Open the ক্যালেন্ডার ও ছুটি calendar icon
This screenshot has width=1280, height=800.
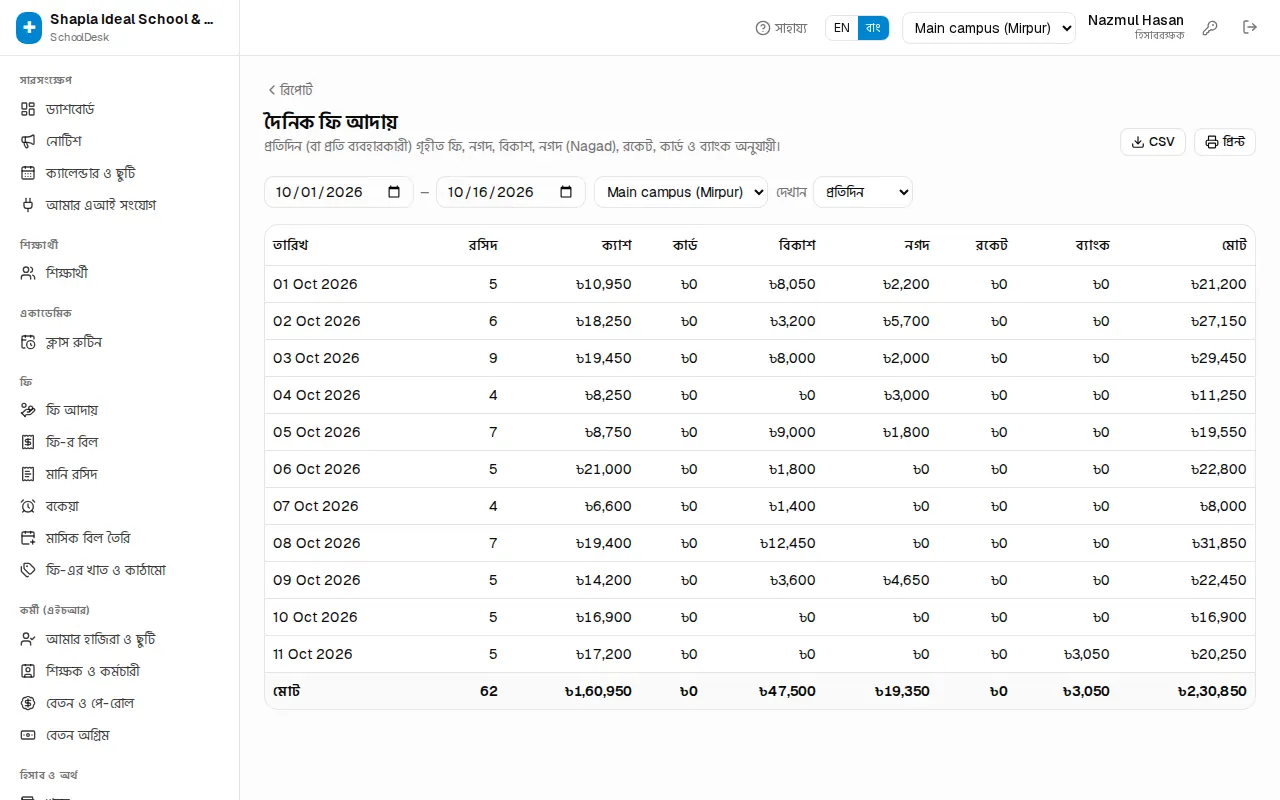(28, 173)
